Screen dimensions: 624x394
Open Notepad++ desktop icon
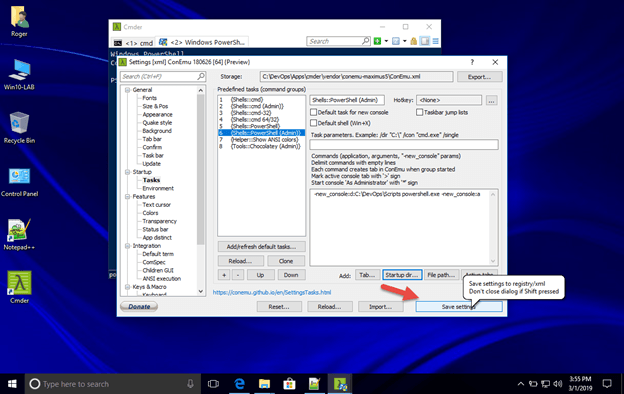click(x=19, y=234)
